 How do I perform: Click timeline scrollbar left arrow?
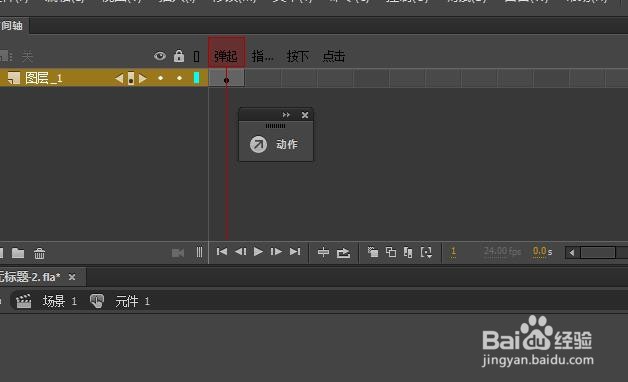pyautogui.click(x=572, y=252)
